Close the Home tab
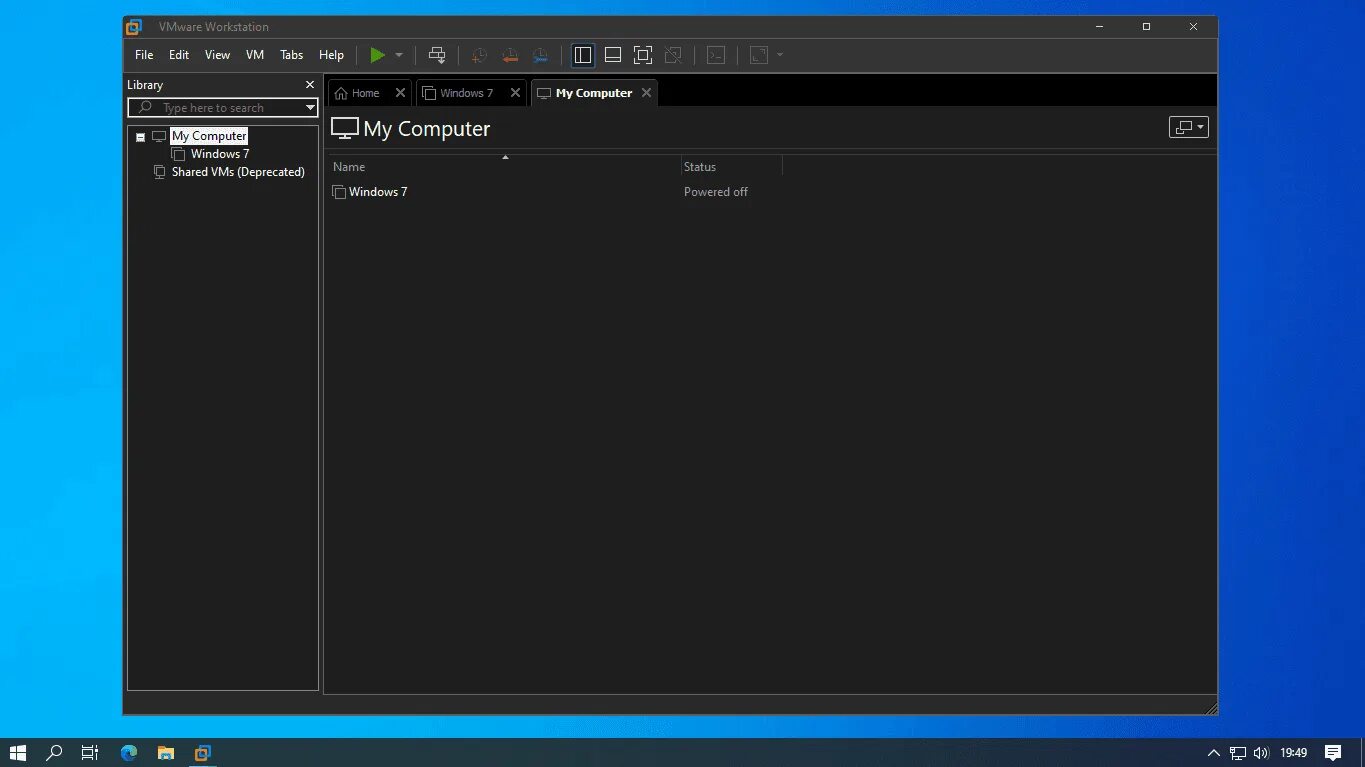1365x767 pixels. point(400,93)
